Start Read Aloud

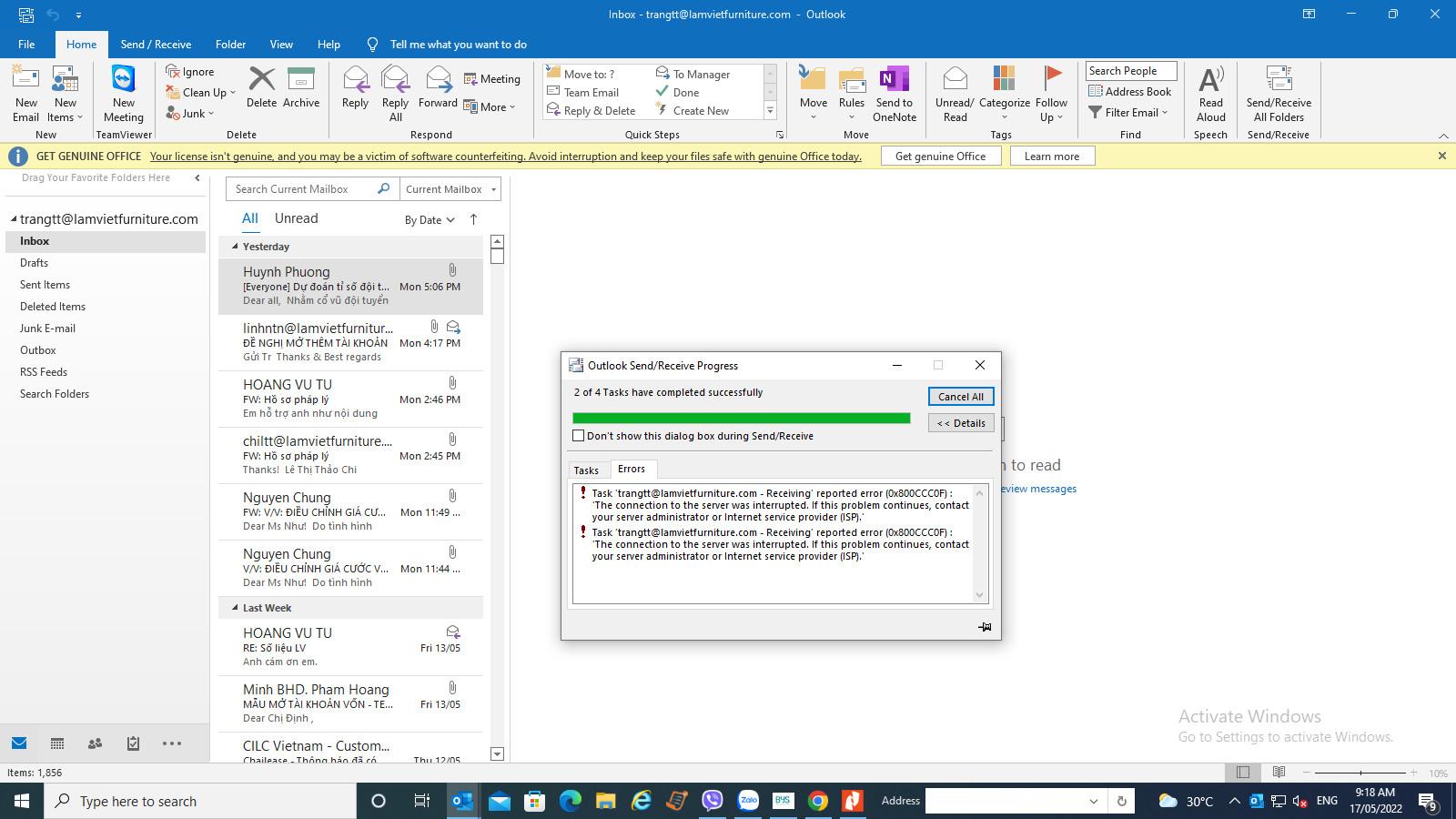(1211, 94)
